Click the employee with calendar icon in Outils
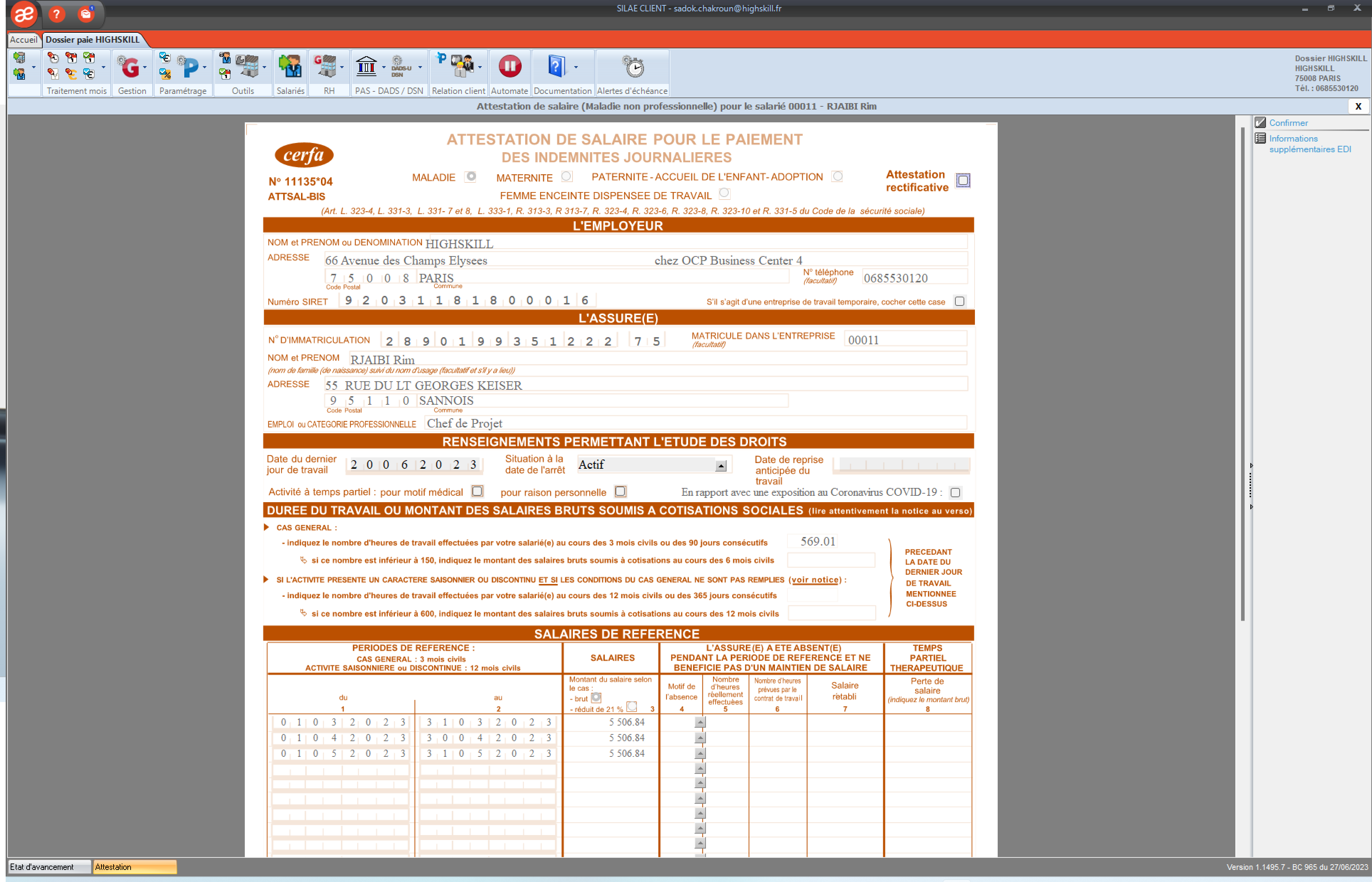Image resolution: width=1372 pixels, height=882 pixels. [x=225, y=58]
